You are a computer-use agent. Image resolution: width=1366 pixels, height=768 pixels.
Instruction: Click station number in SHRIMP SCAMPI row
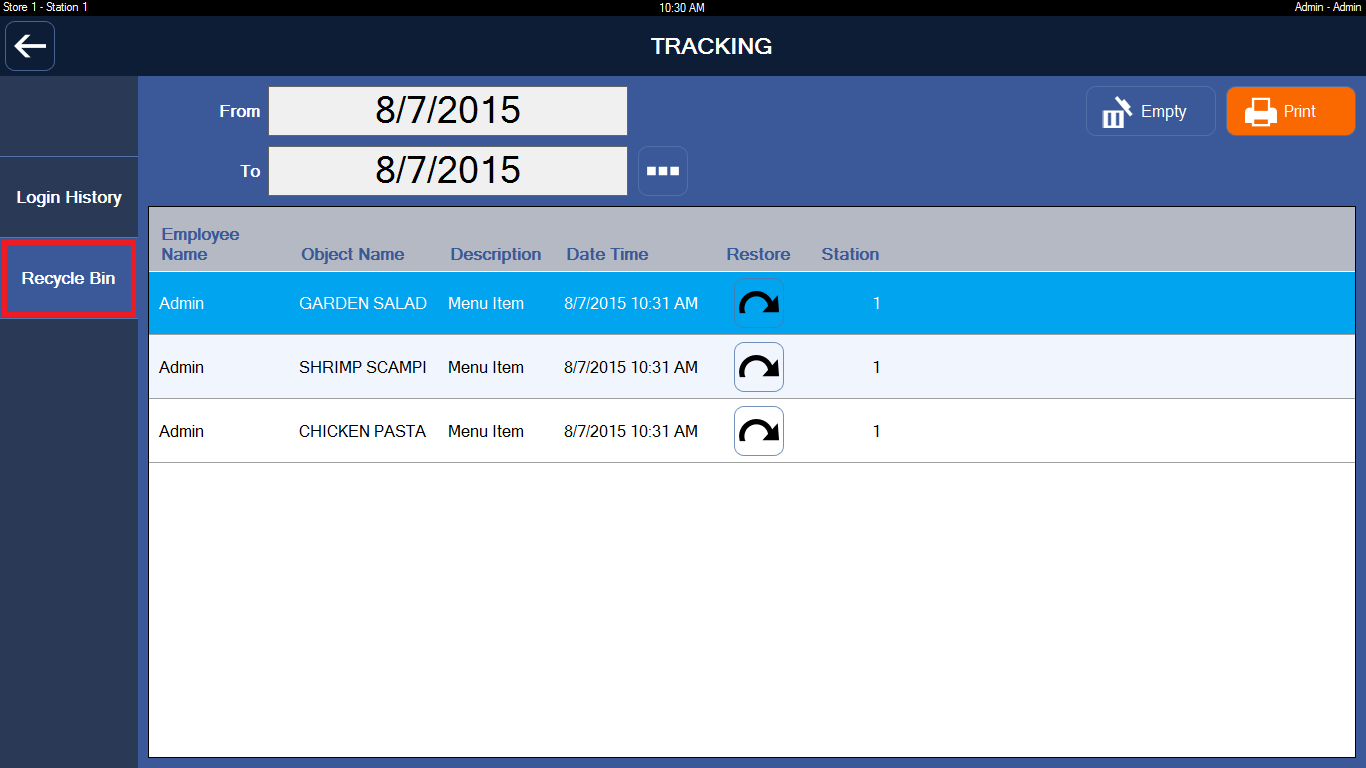(x=877, y=367)
